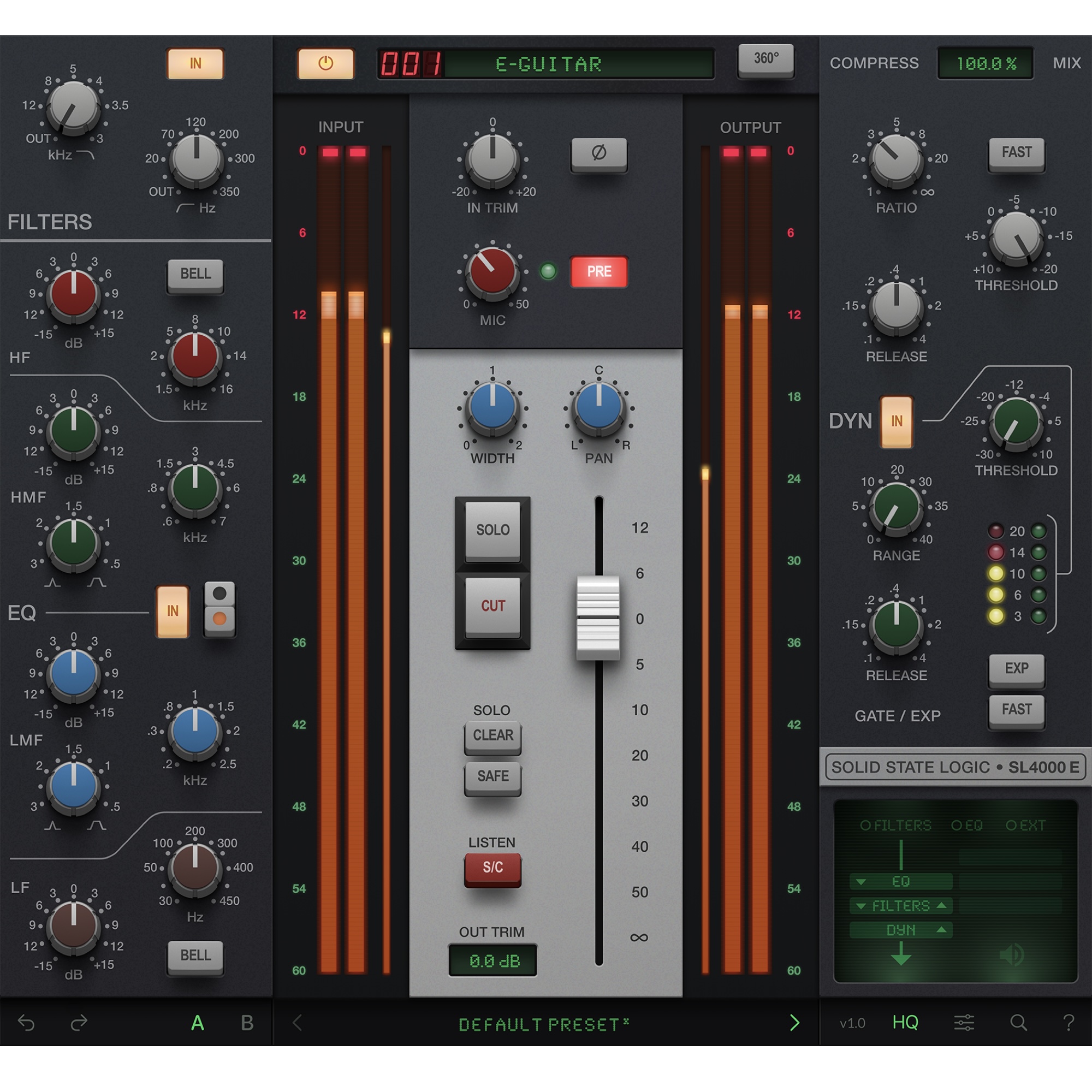Toggle the EQ IN switch
This screenshot has height=1092, width=1092.
click(173, 612)
